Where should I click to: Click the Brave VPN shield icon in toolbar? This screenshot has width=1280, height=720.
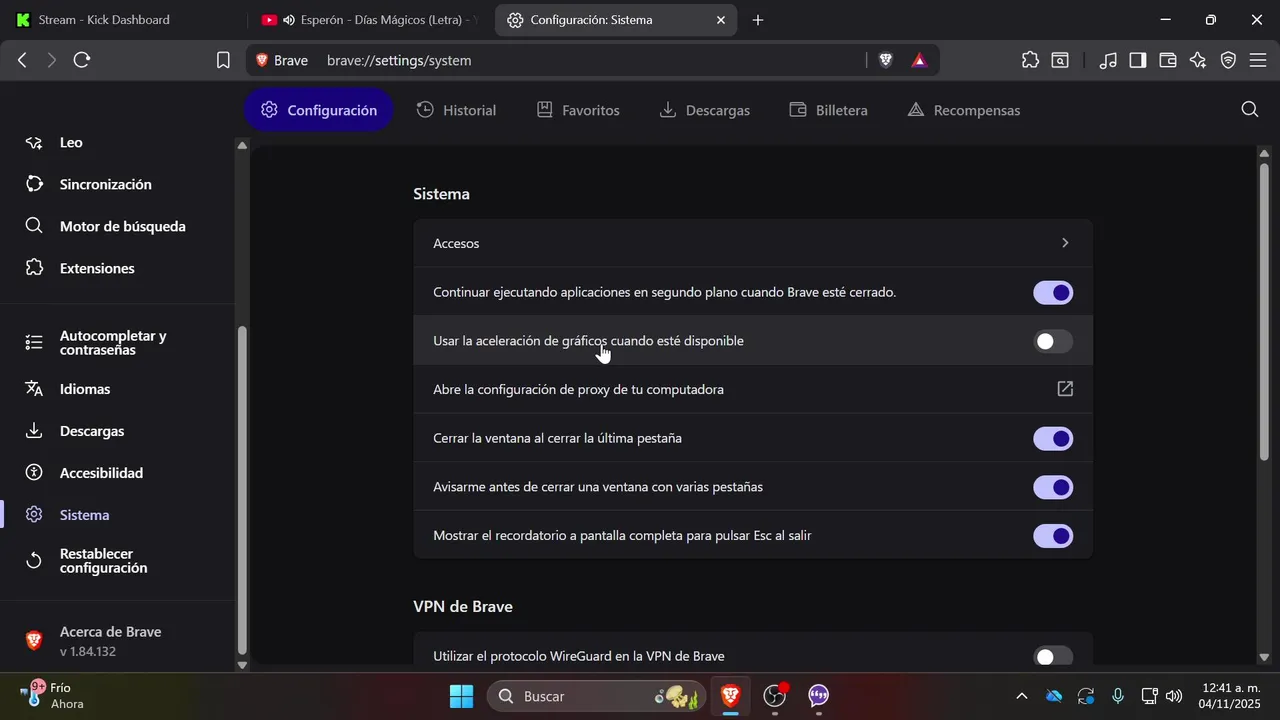point(1228,60)
